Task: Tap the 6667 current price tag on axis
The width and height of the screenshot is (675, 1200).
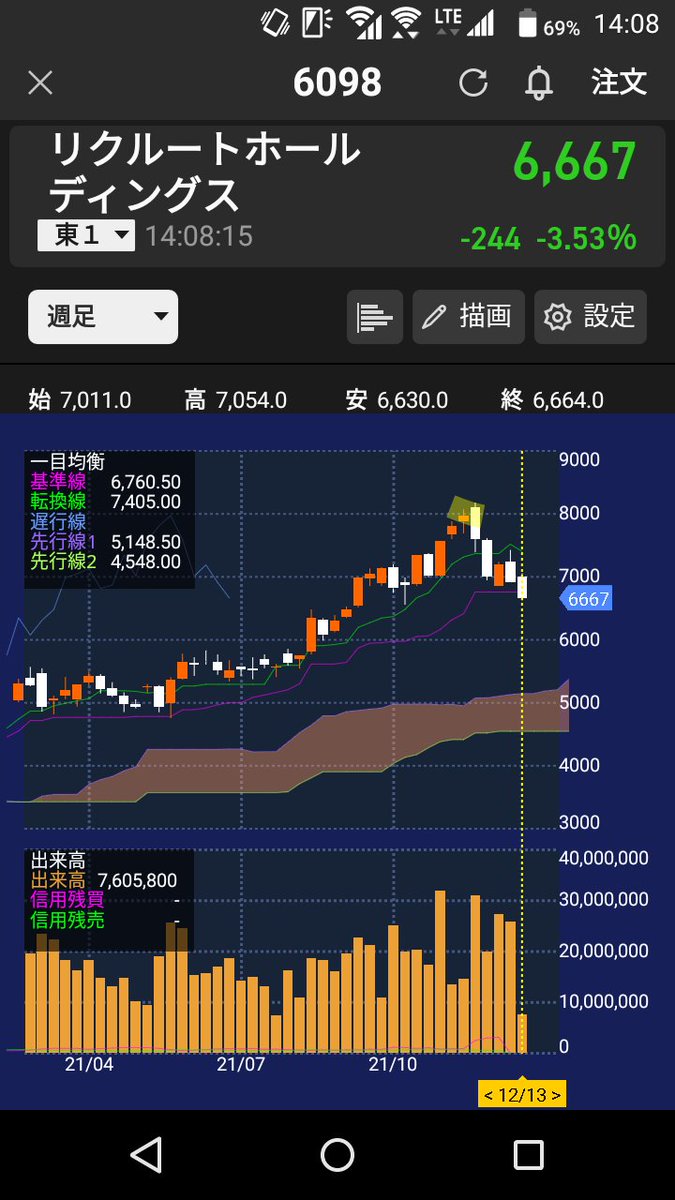Action: pos(586,599)
